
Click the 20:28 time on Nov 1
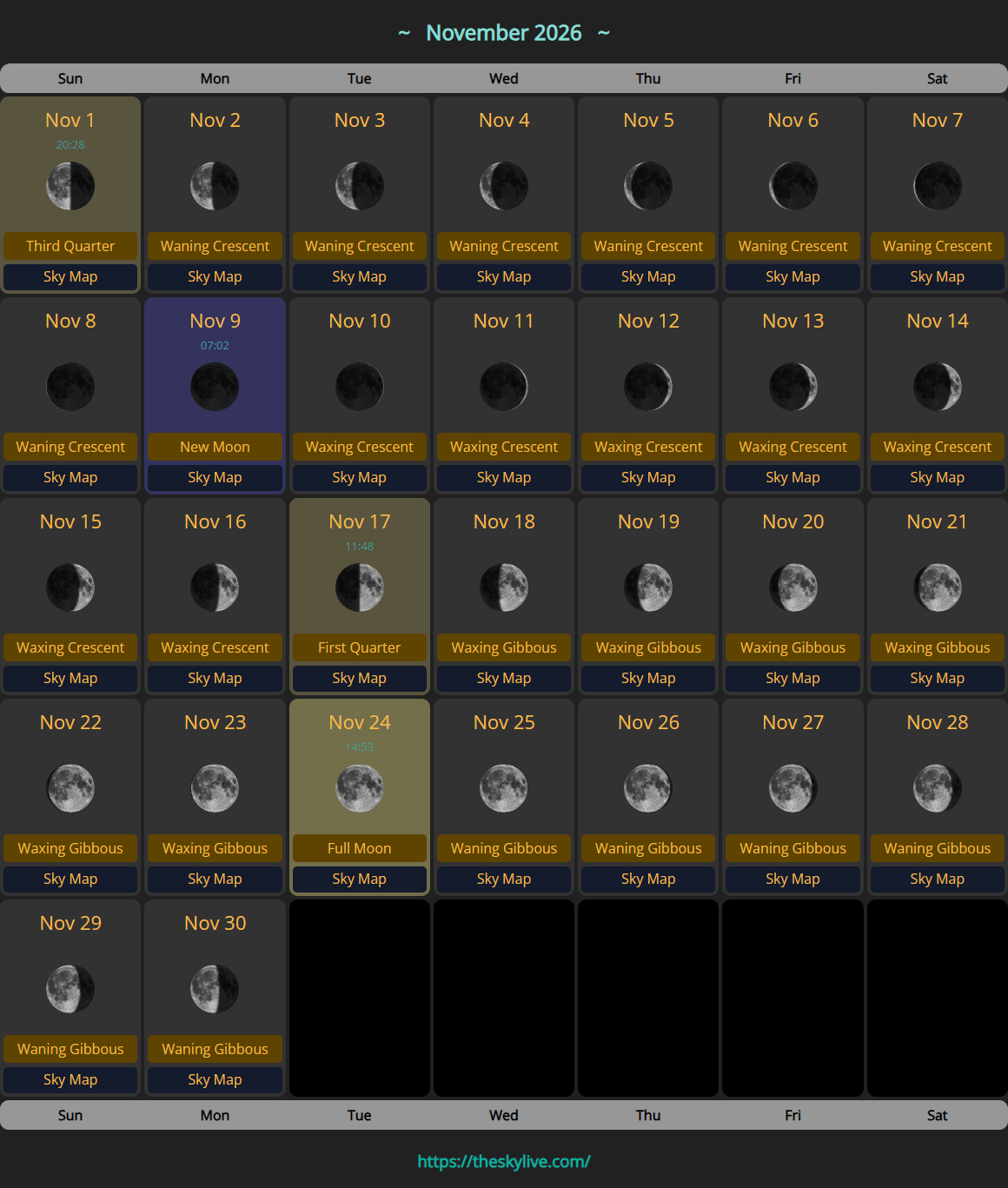[70, 145]
